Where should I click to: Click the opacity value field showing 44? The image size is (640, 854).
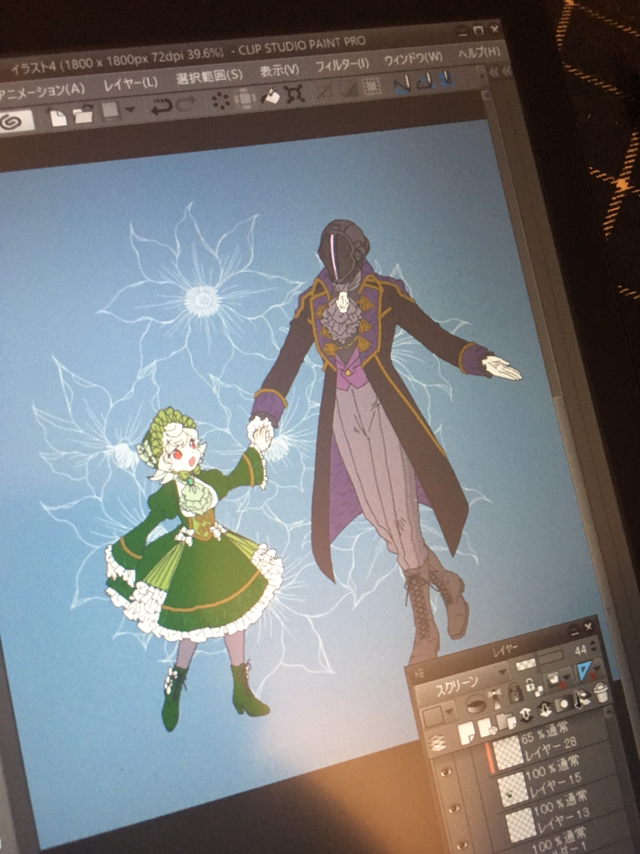581,650
